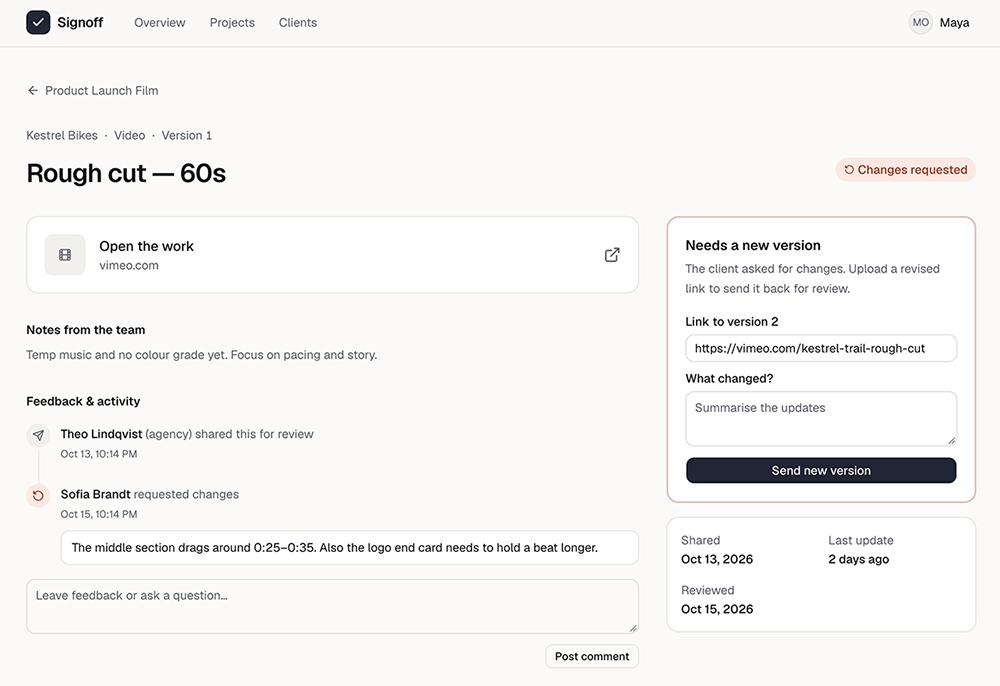Click the Post comment button
The height and width of the screenshot is (686, 1000).
point(592,656)
